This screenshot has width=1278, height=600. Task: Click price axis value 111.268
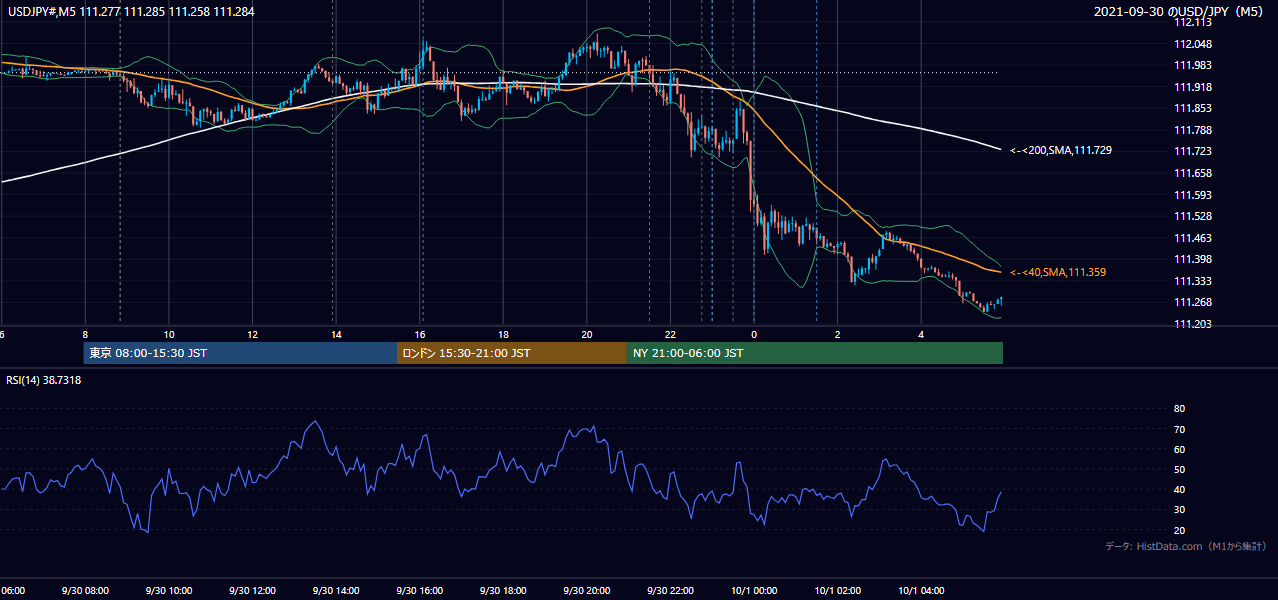(x=1194, y=302)
